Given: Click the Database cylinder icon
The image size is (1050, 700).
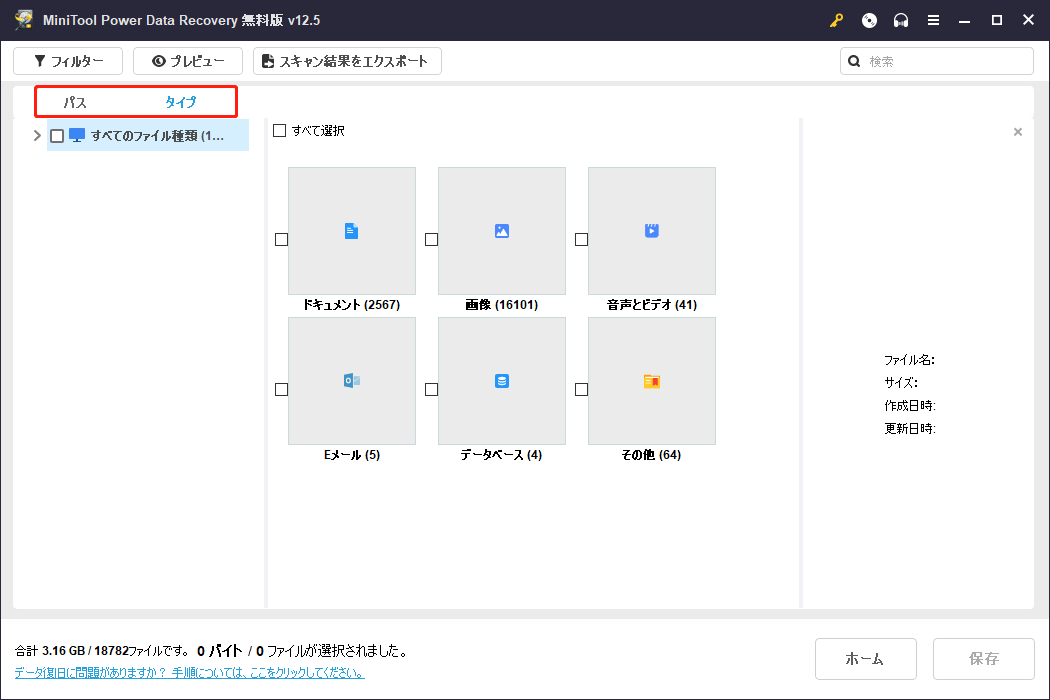Looking at the screenshot, I should (x=502, y=380).
